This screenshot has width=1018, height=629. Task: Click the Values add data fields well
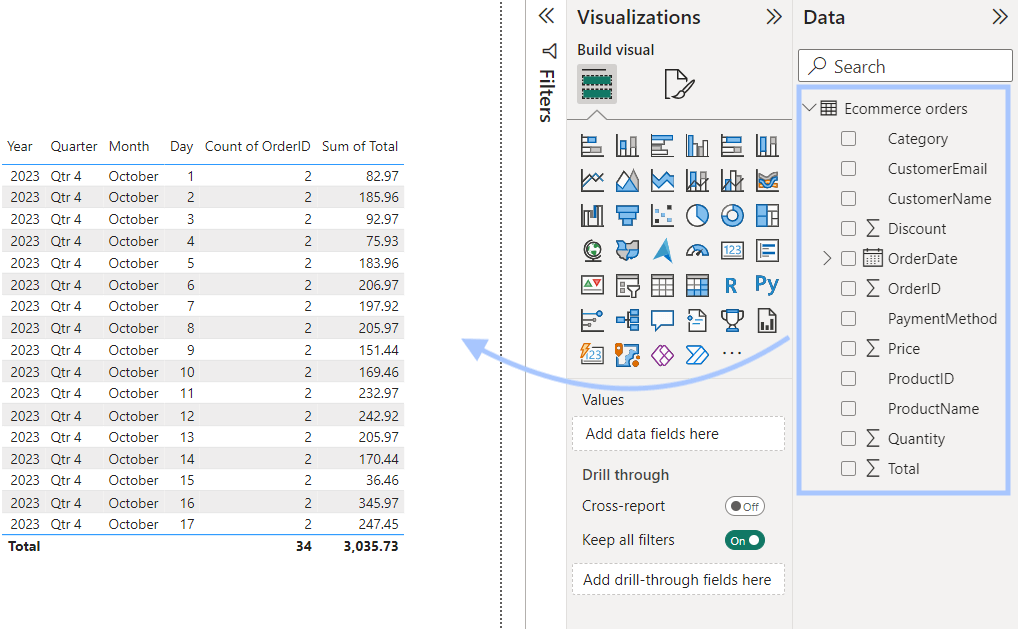678,434
